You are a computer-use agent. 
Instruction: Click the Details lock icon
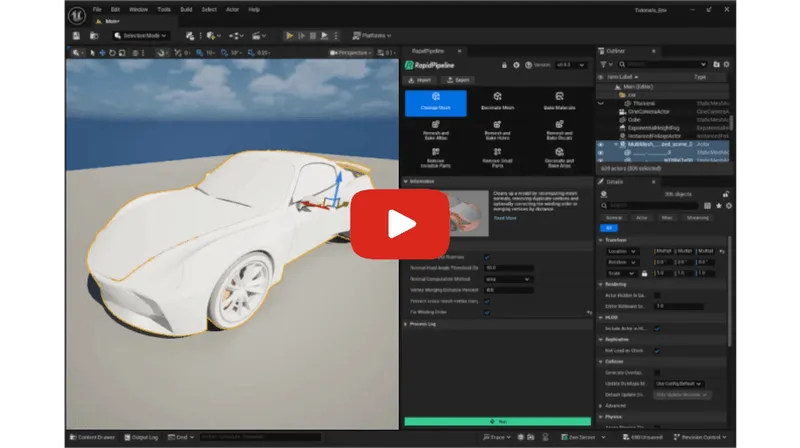point(726,194)
